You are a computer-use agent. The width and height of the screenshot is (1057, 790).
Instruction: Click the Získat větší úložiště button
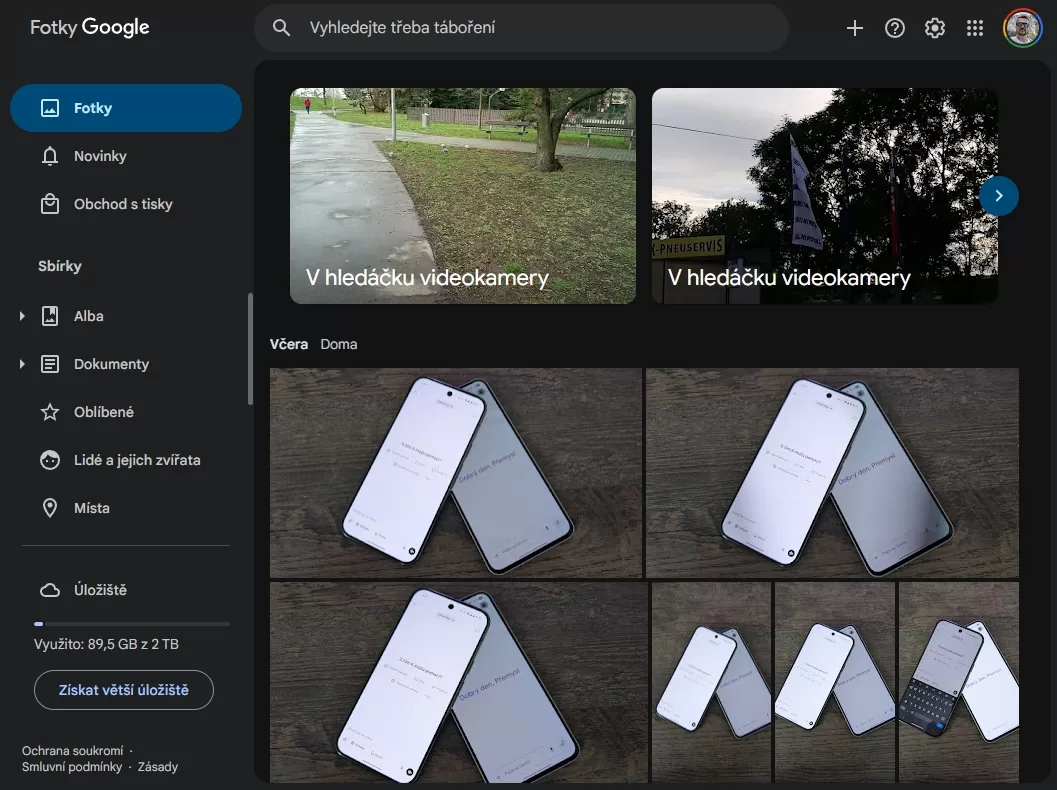pos(124,690)
